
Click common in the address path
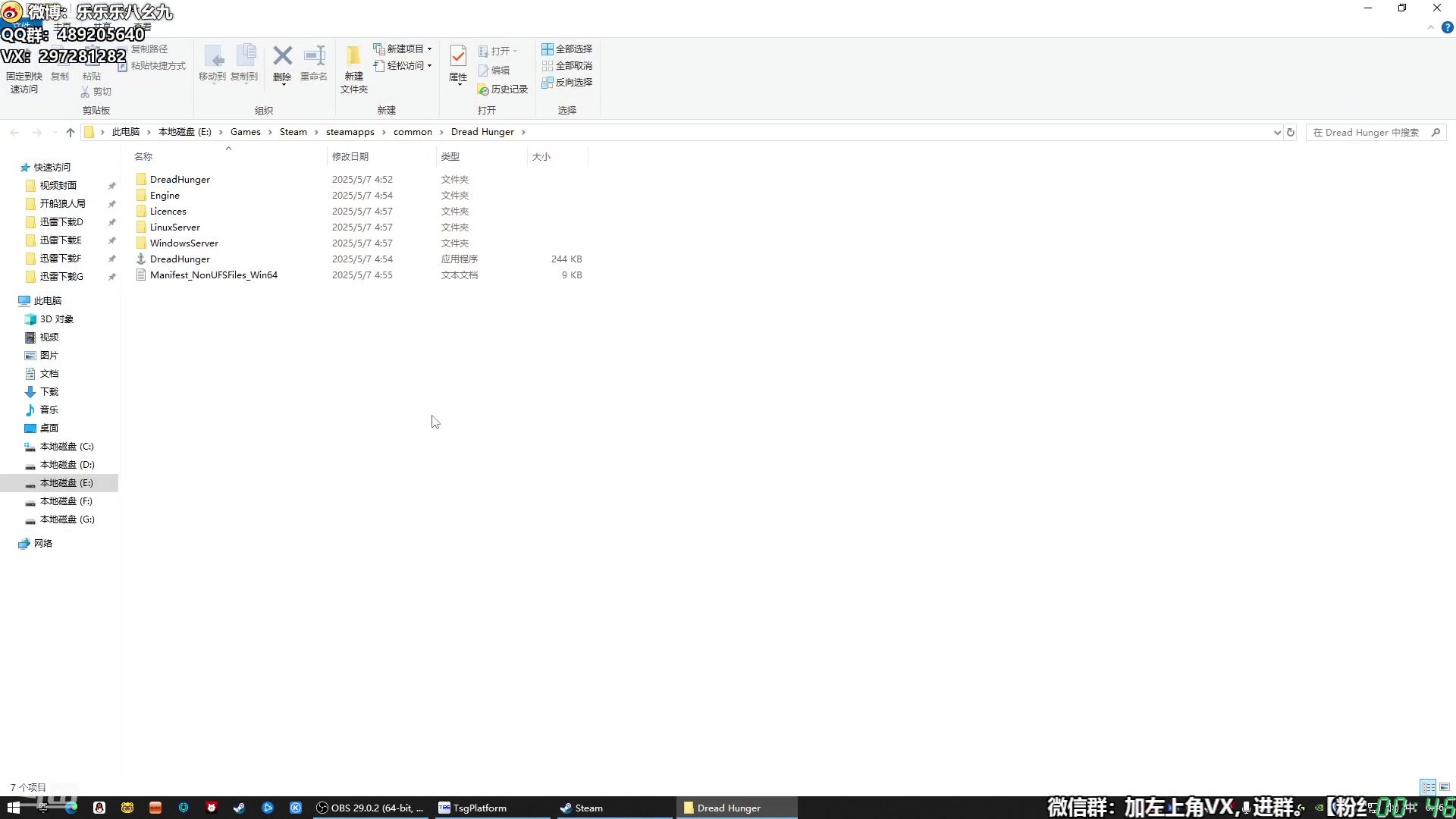click(413, 133)
